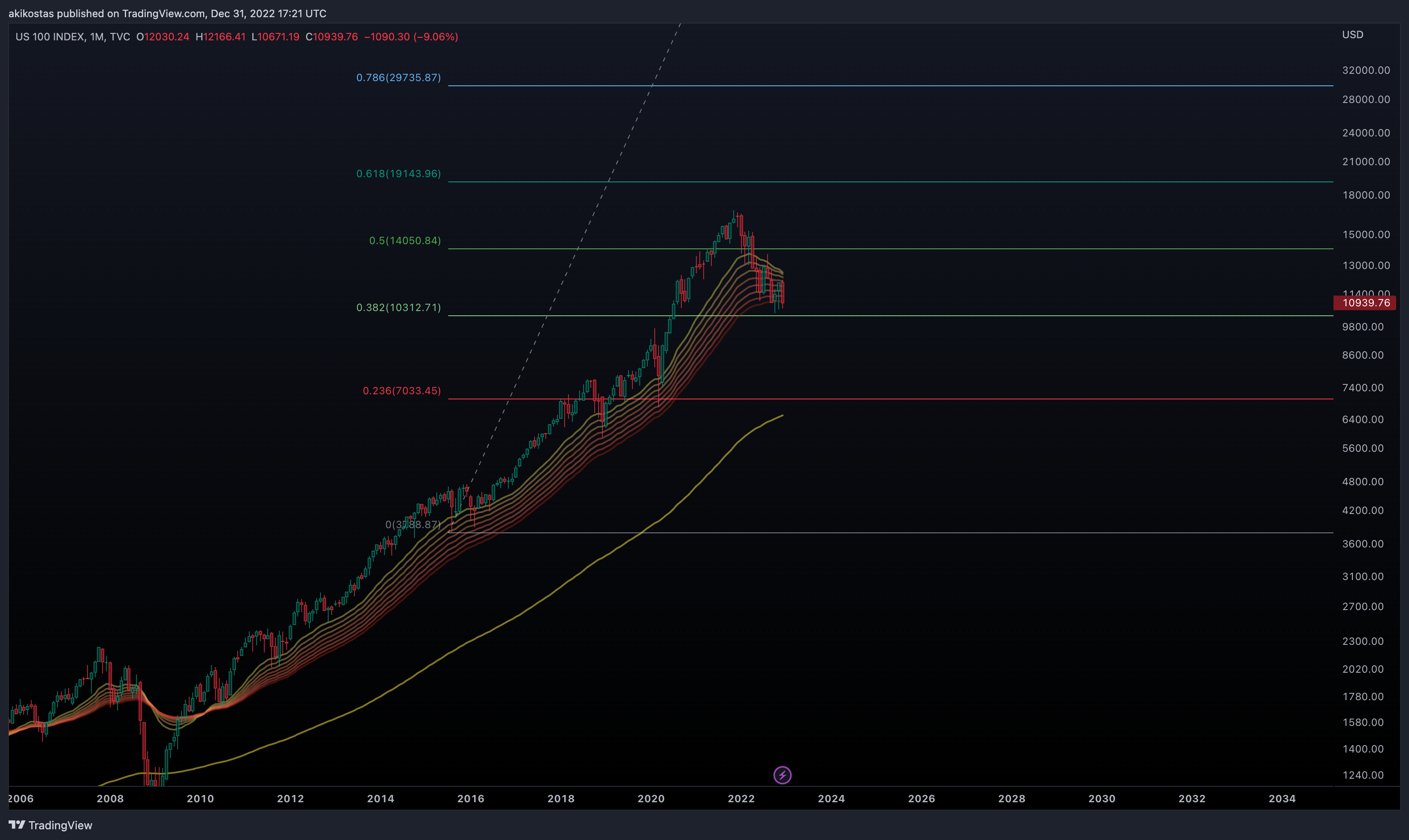
Task: Click the 4200.00 price axis label
Action: [x=1363, y=511]
